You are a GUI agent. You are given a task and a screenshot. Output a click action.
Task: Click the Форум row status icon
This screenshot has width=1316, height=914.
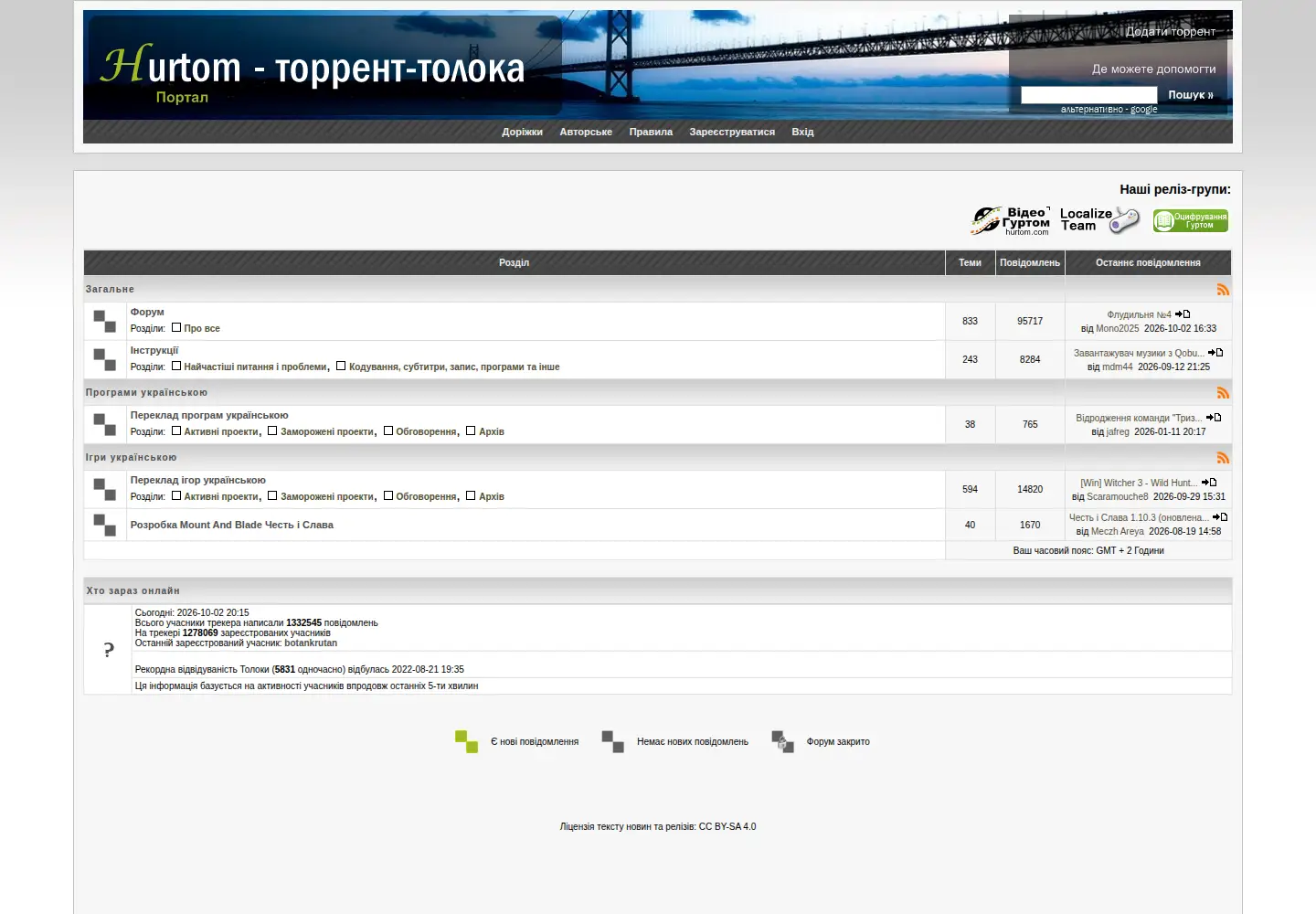tap(105, 322)
